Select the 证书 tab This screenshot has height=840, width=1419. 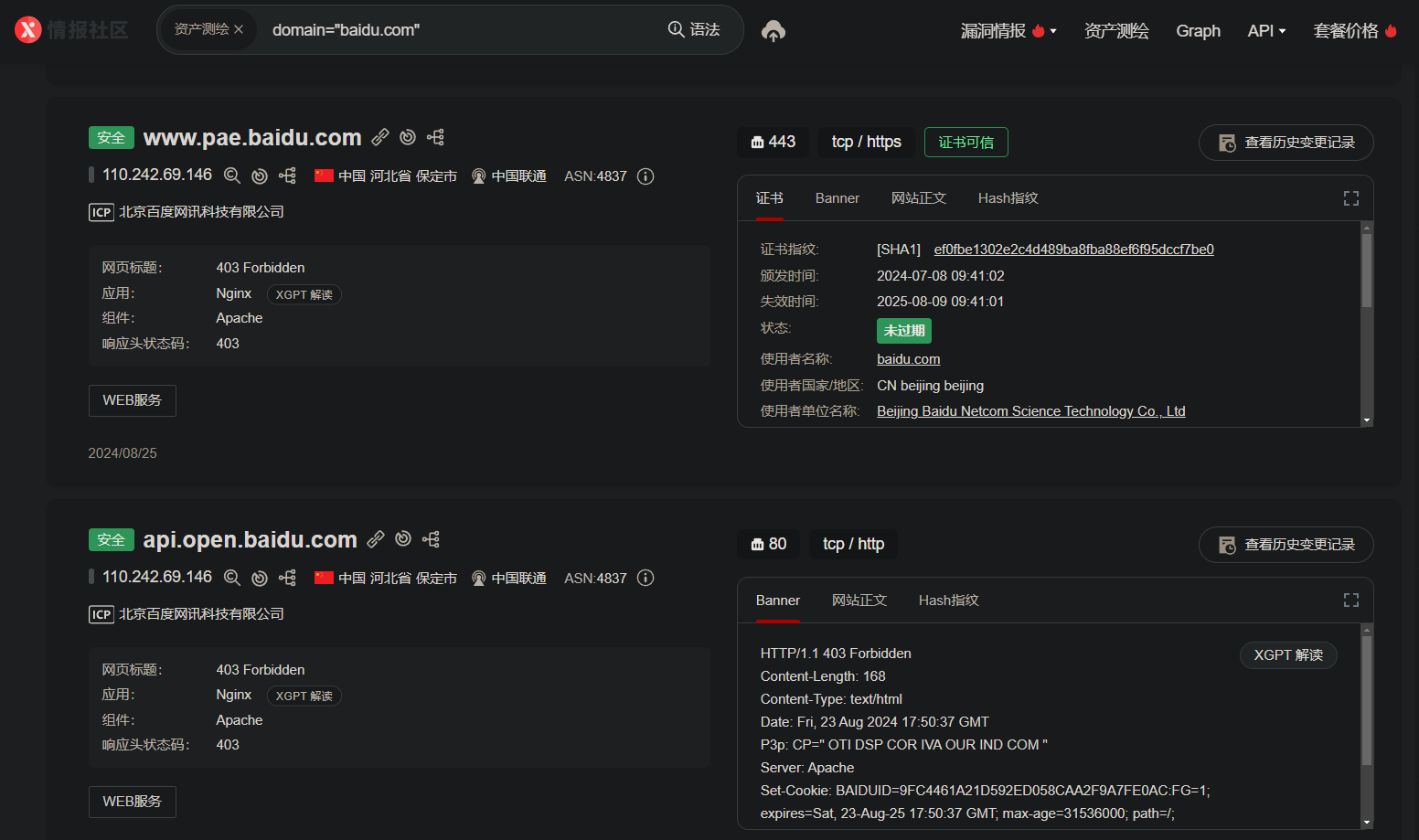(x=770, y=198)
